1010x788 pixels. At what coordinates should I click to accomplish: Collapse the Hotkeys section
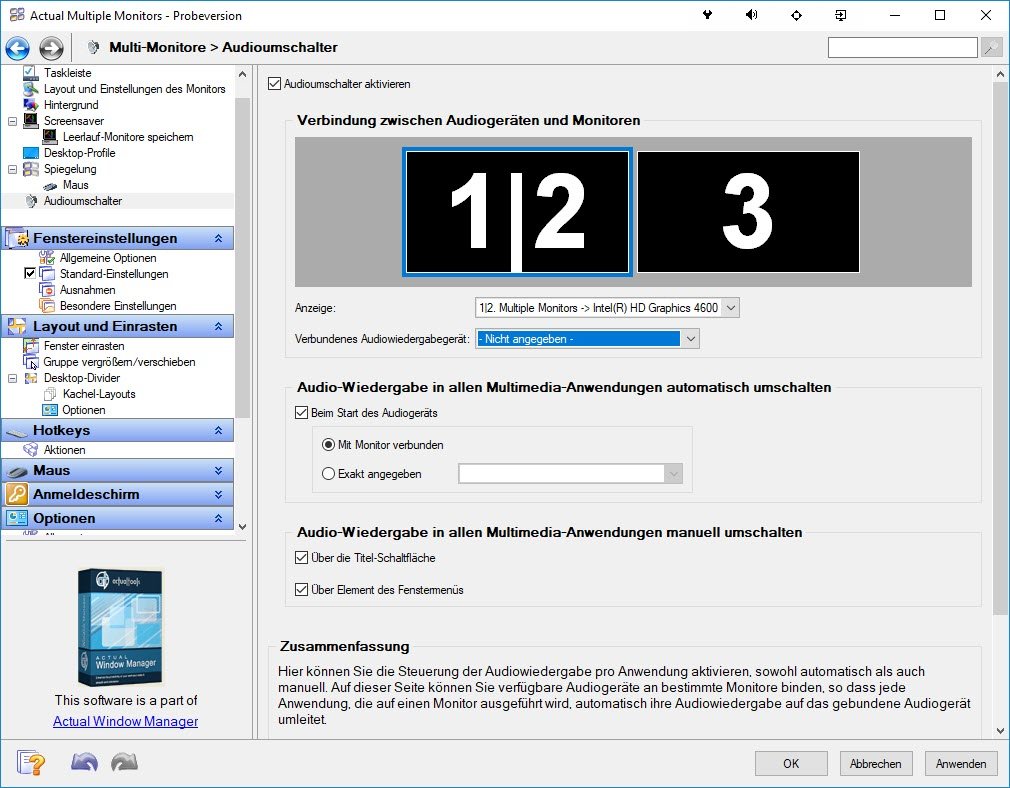(218, 430)
